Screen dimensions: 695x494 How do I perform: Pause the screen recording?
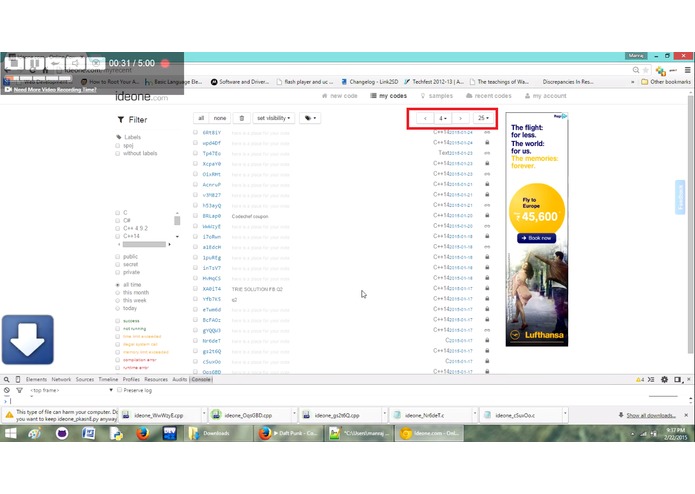pyautogui.click(x=35, y=63)
